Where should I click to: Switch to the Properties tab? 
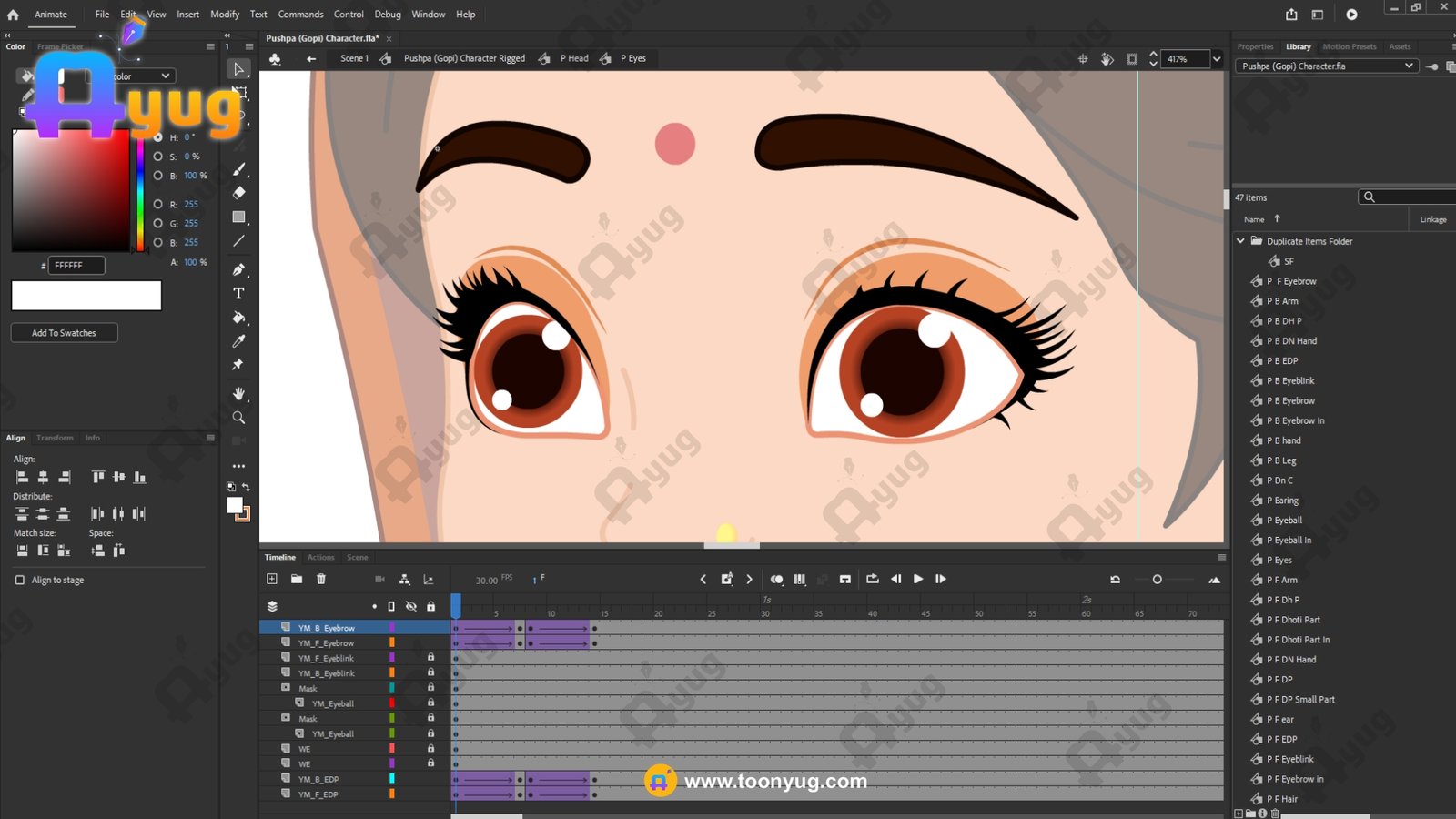(1255, 46)
